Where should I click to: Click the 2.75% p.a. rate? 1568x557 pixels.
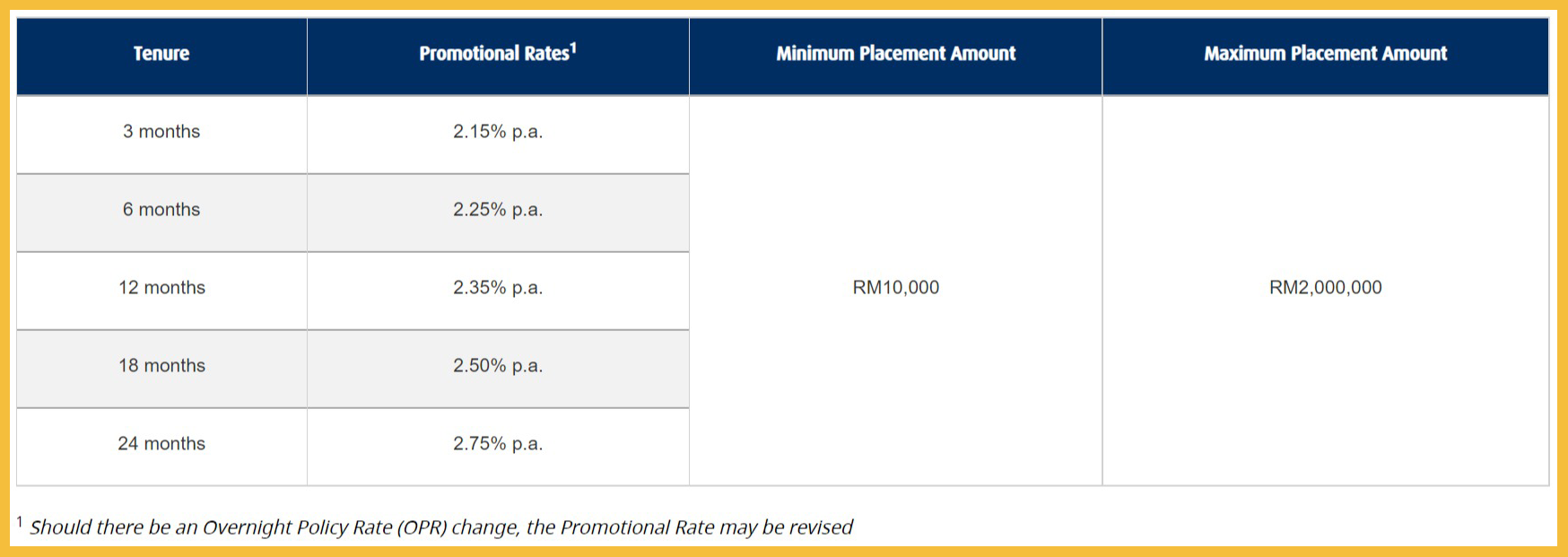pyautogui.click(x=498, y=444)
